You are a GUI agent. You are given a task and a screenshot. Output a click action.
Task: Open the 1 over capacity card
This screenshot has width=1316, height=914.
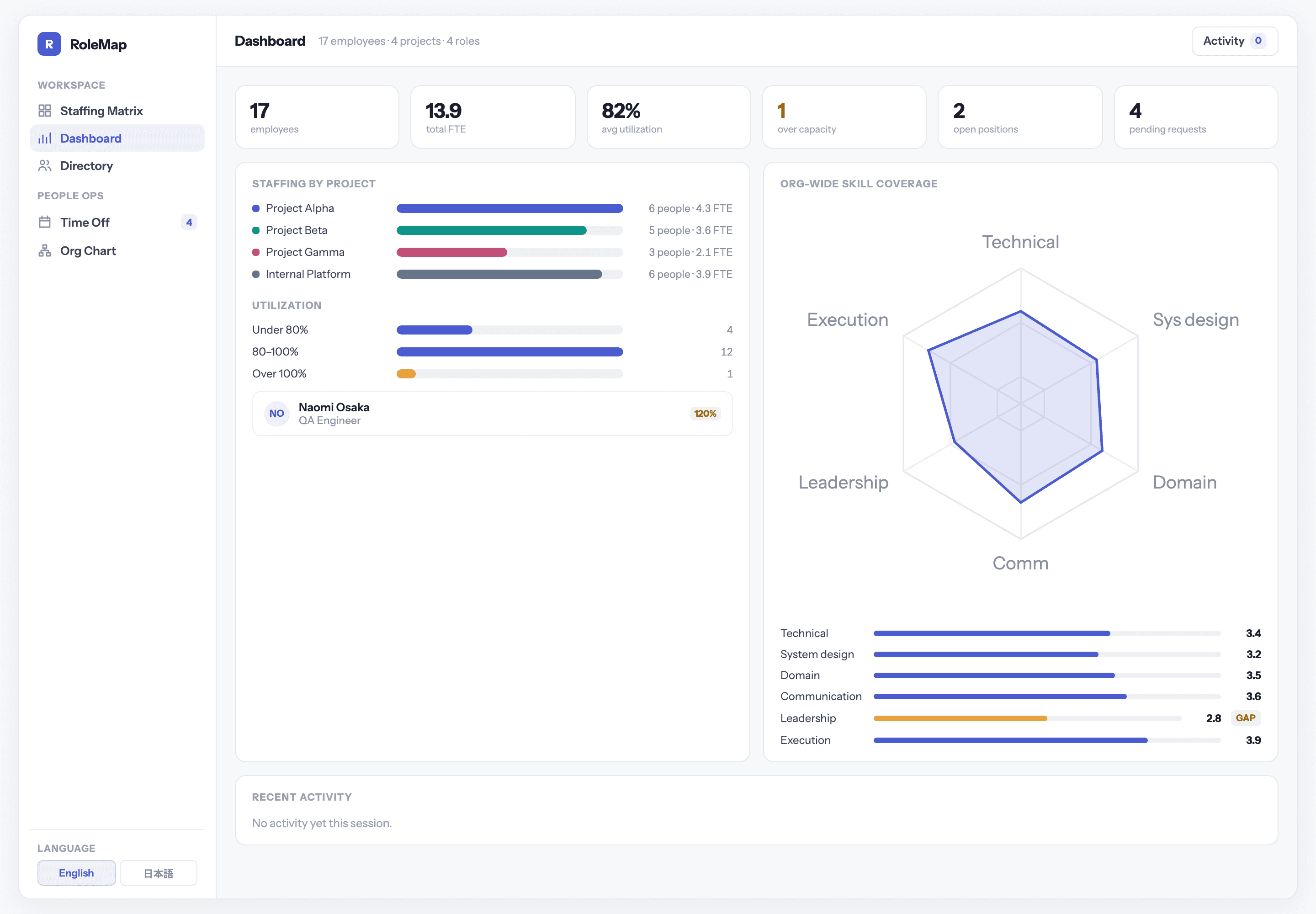coord(844,117)
